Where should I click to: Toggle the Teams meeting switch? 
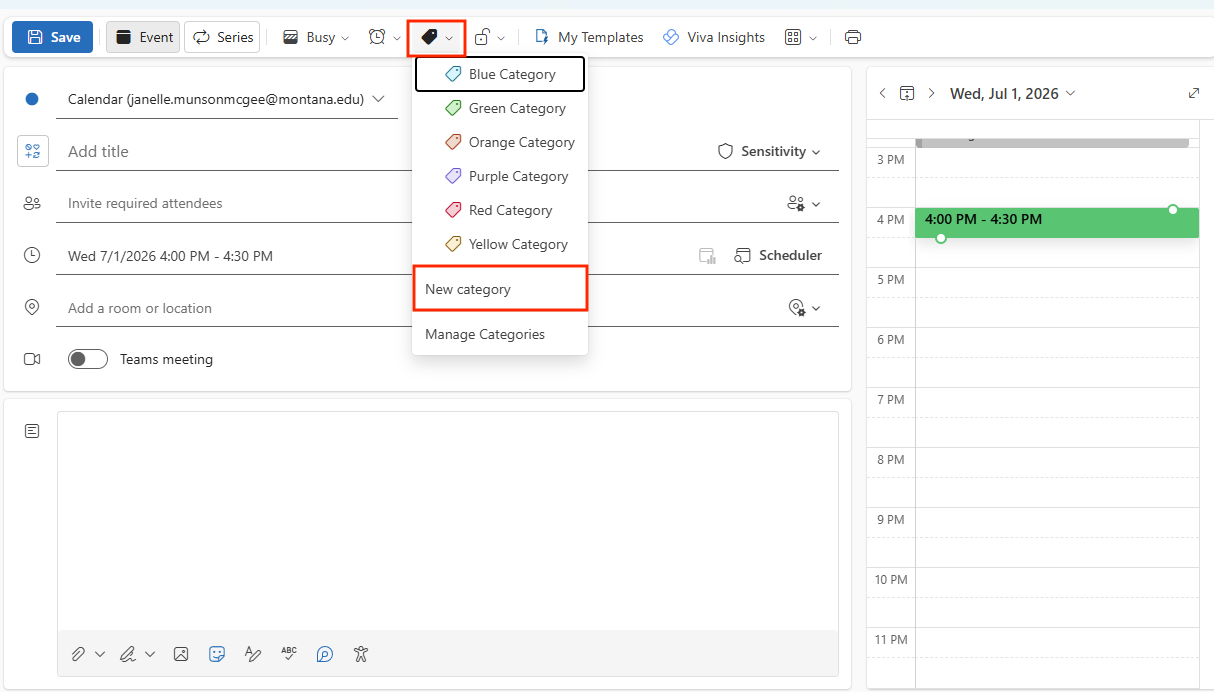point(88,359)
